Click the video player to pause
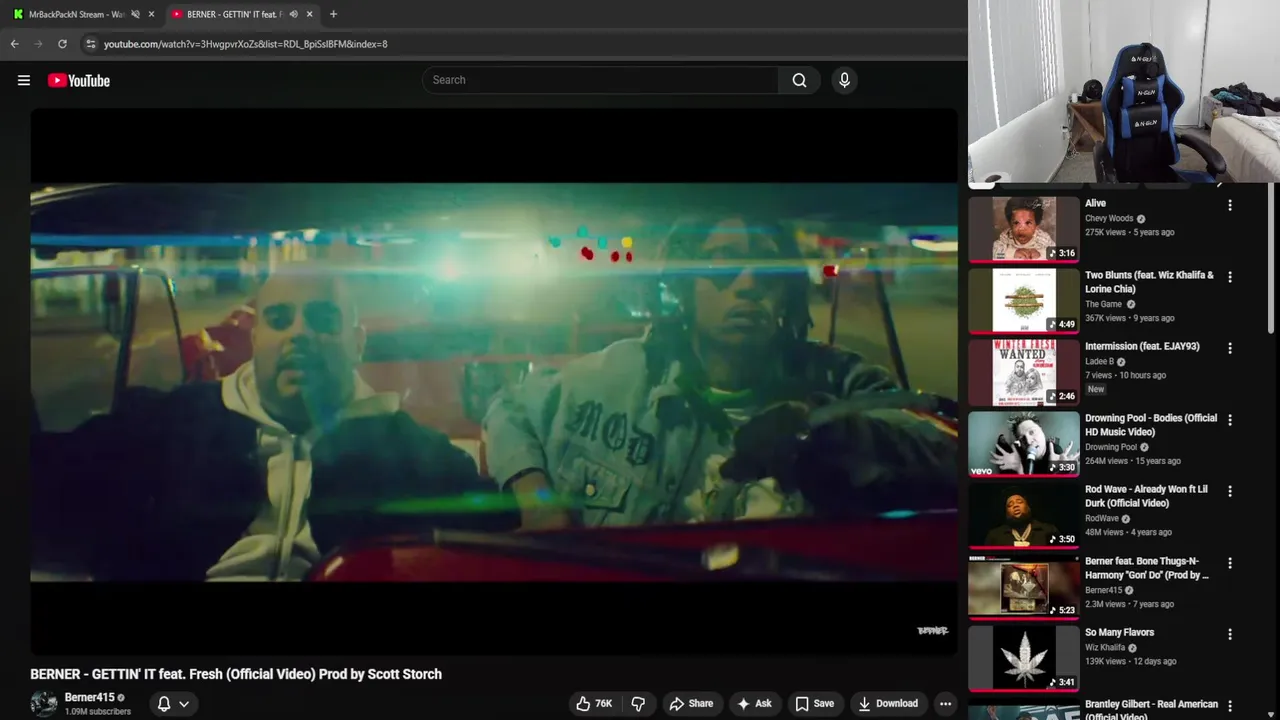 click(x=494, y=381)
